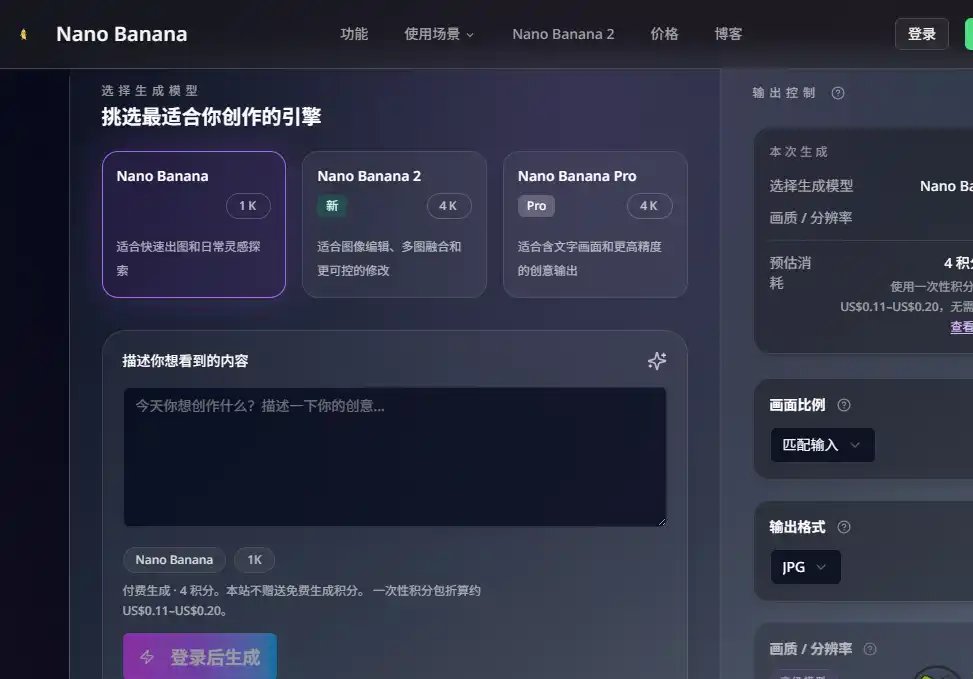The width and height of the screenshot is (973, 679).
Task: Click the lightning icon on generate button
Action: coord(147,657)
